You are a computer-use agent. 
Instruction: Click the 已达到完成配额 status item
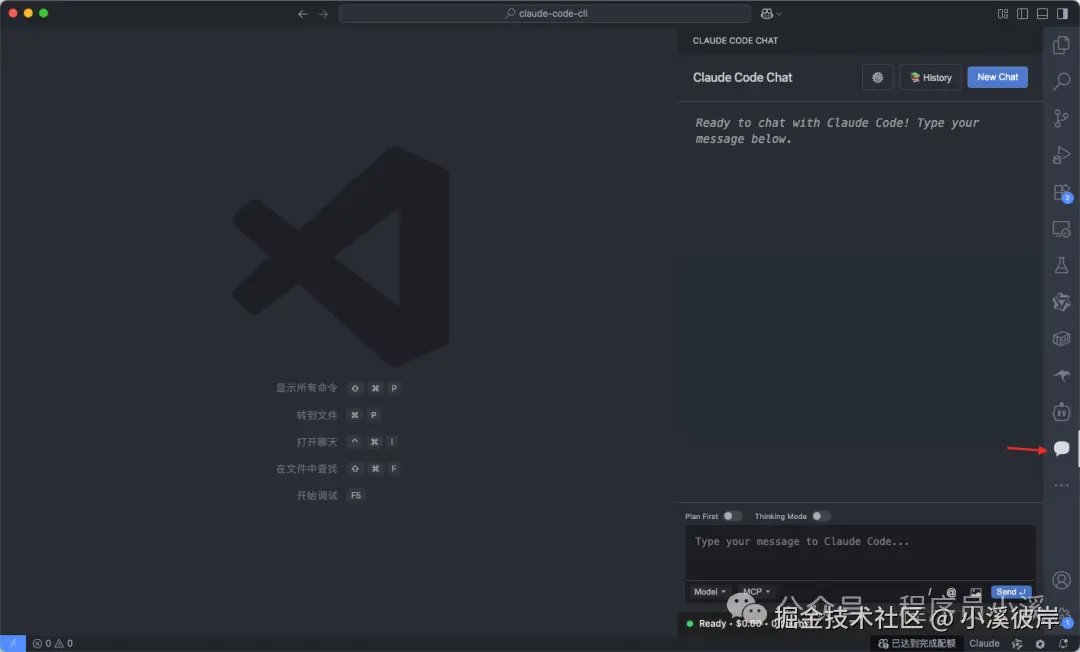point(917,644)
